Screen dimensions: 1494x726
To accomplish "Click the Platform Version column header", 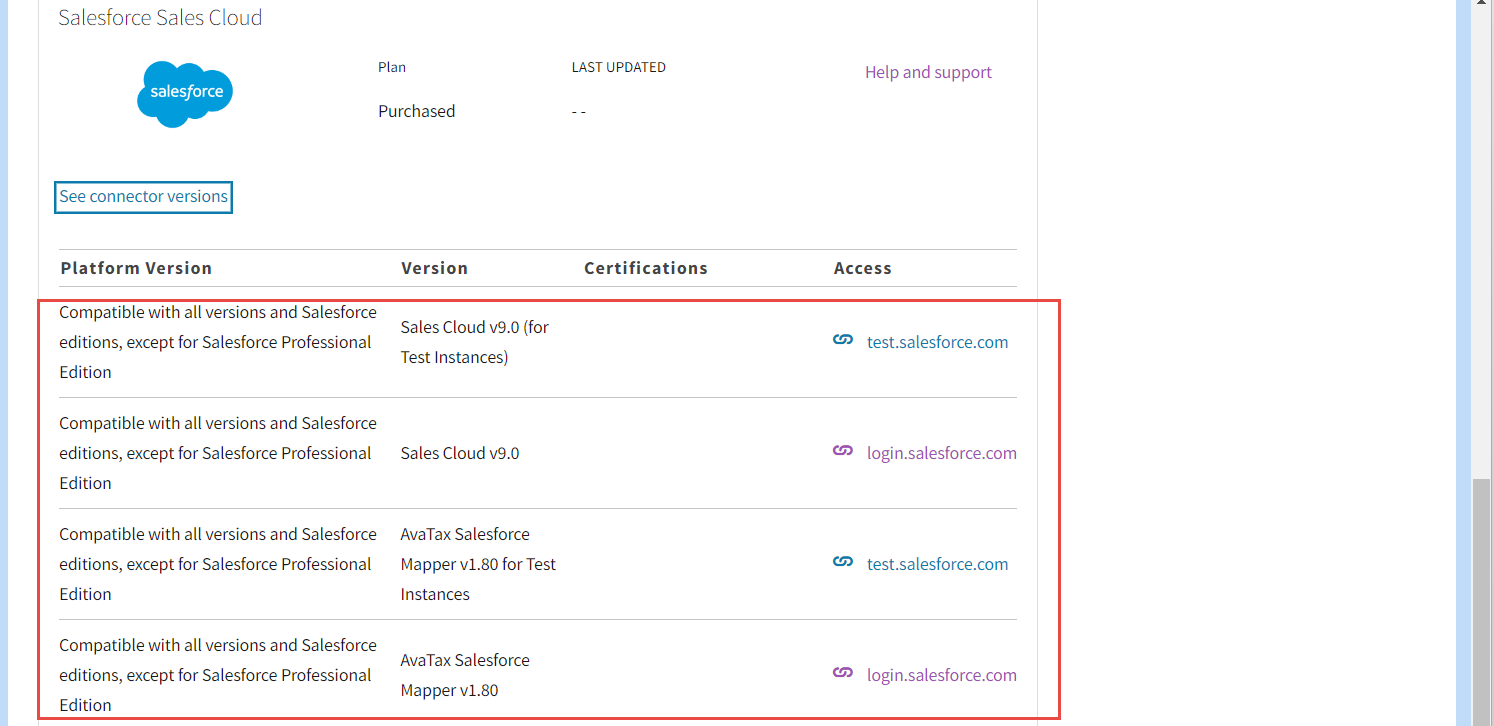I will pyautogui.click(x=136, y=268).
